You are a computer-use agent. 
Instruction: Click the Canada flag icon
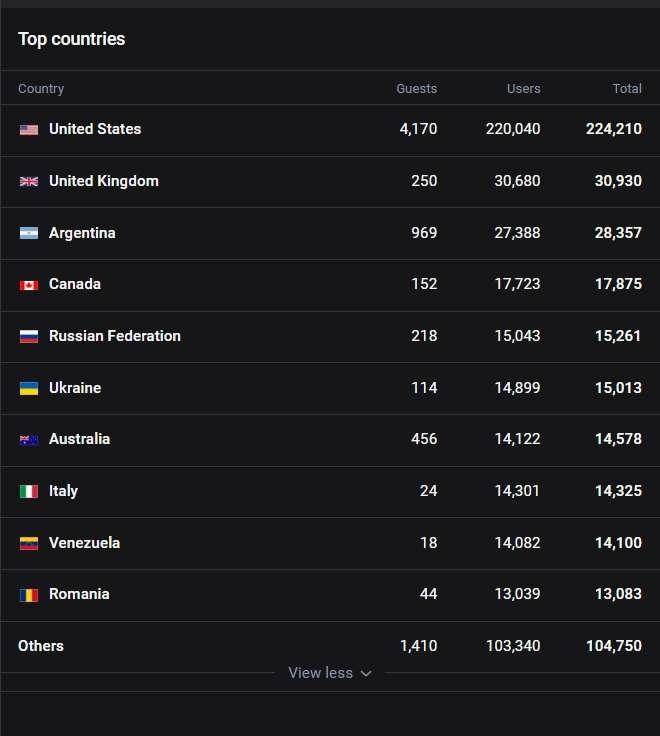[x=29, y=285]
